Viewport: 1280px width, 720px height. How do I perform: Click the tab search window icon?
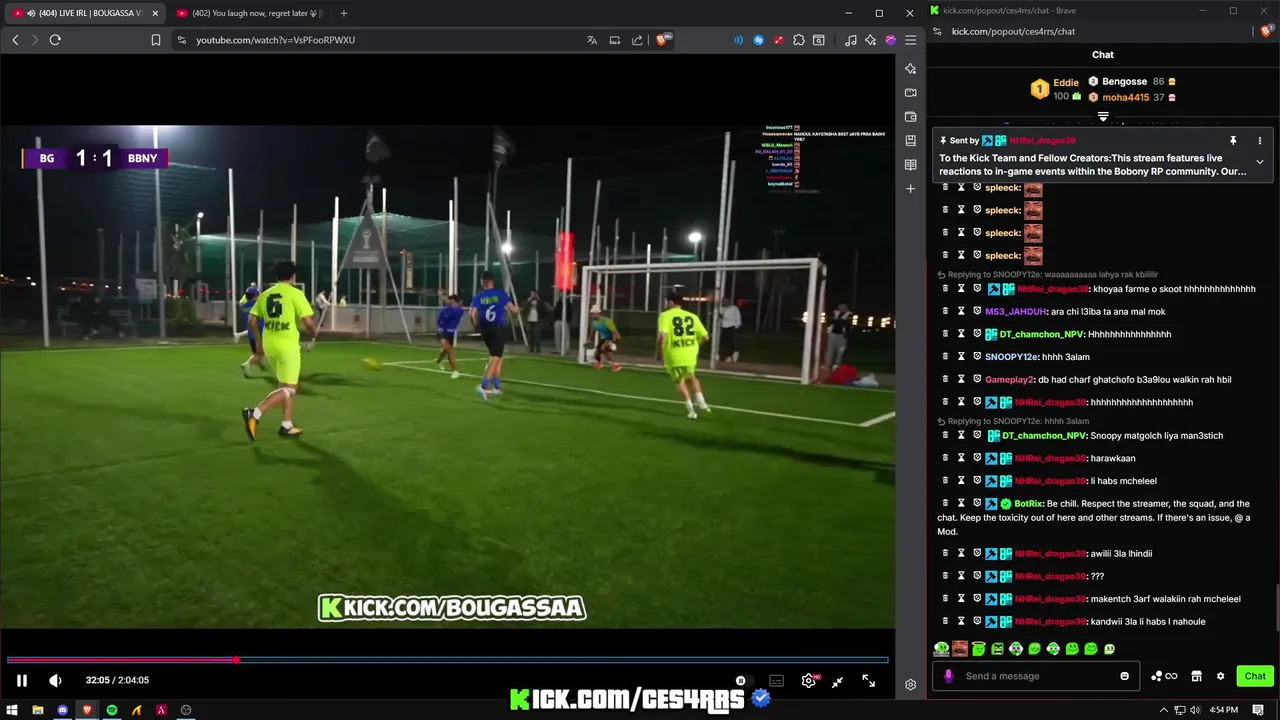click(x=819, y=40)
